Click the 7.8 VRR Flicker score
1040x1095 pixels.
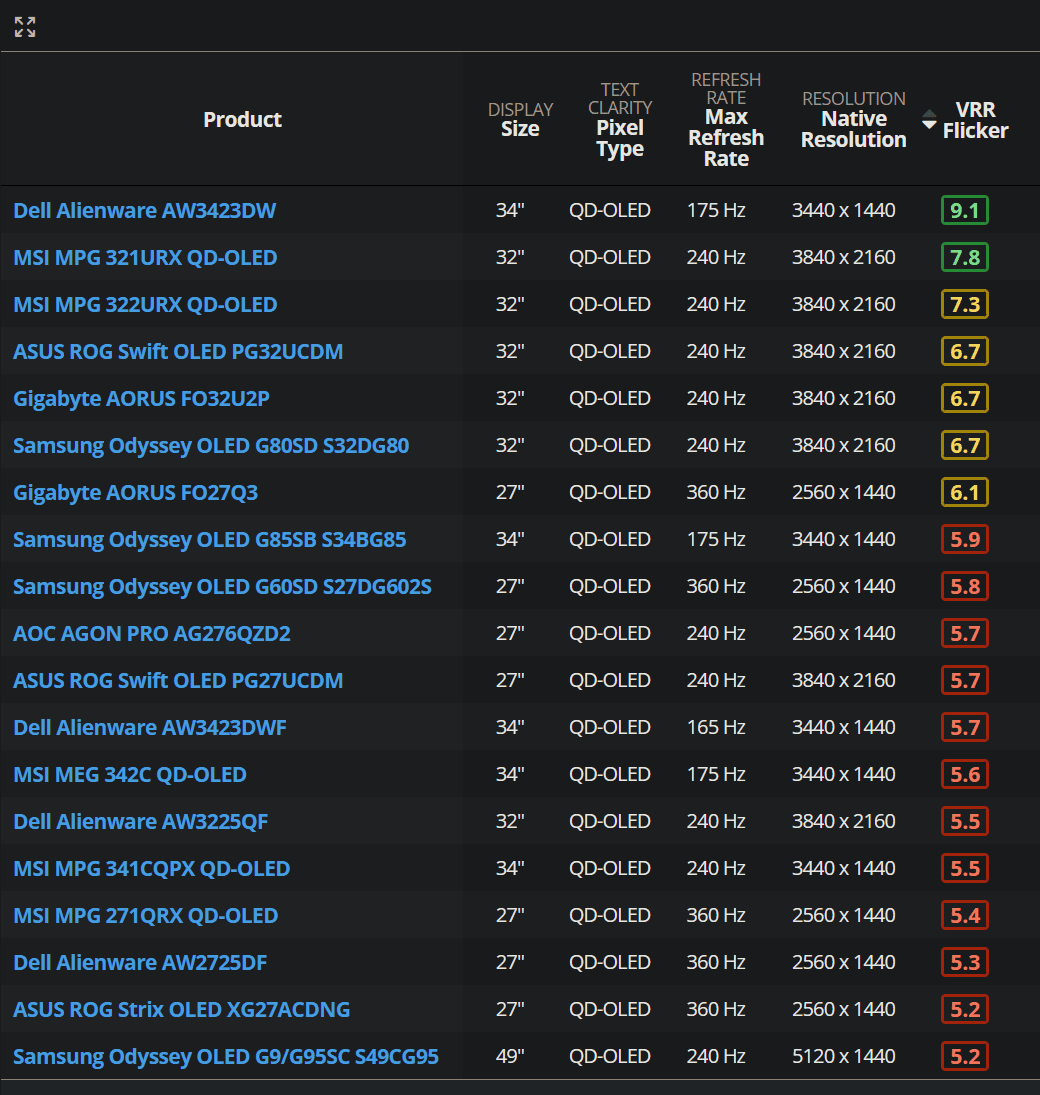pos(965,258)
